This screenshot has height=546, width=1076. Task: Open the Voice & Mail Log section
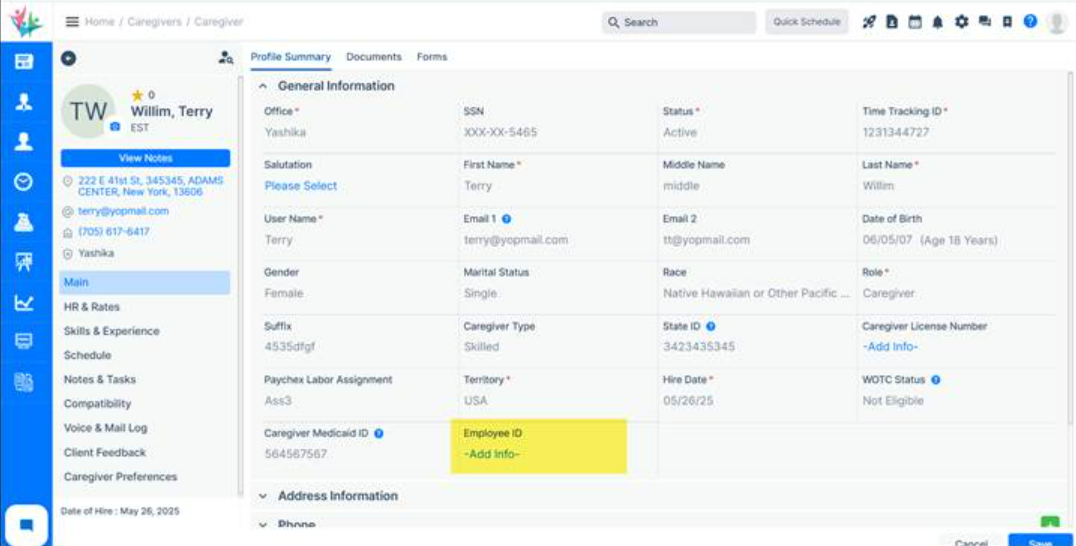pos(105,428)
